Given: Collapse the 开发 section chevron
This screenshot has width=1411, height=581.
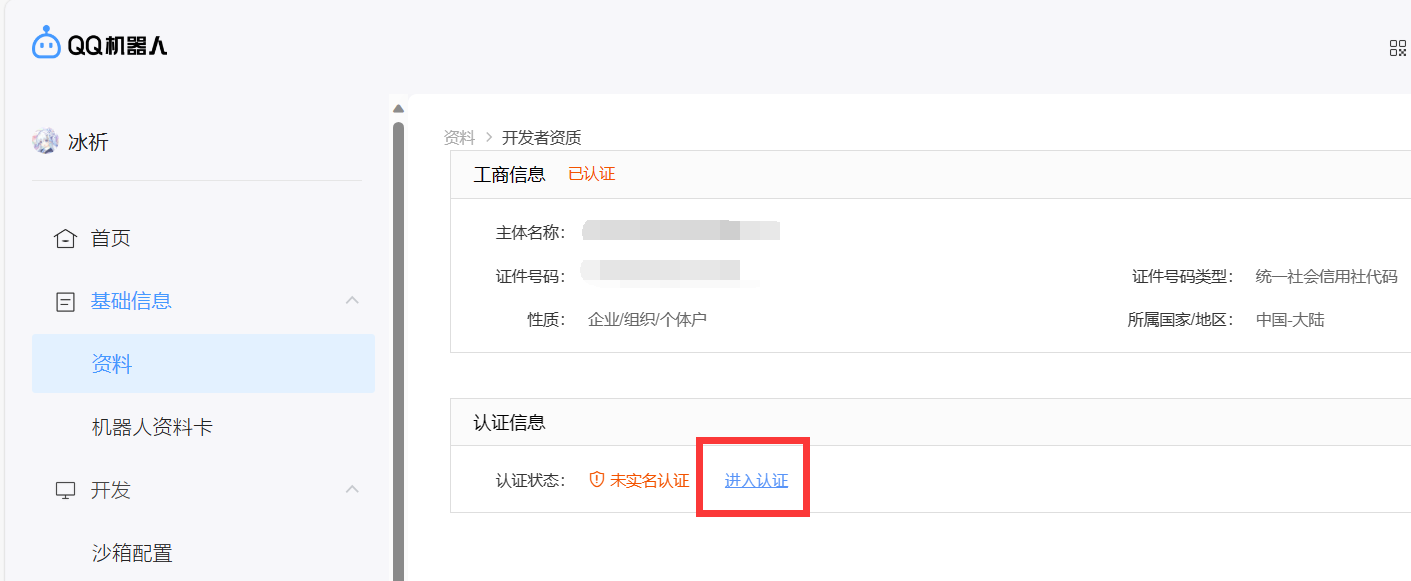Looking at the screenshot, I should click(351, 489).
